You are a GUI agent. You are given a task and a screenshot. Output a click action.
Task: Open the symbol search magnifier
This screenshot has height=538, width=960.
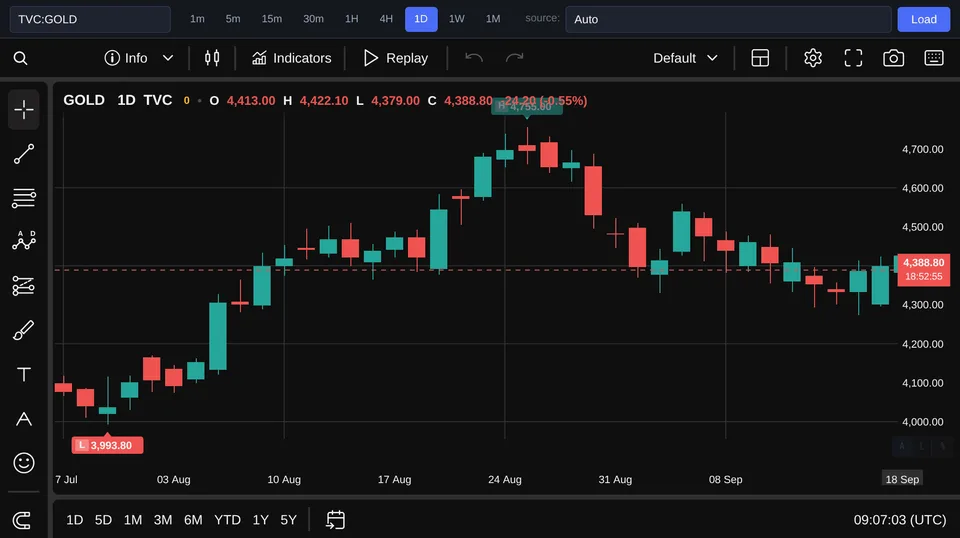point(20,58)
